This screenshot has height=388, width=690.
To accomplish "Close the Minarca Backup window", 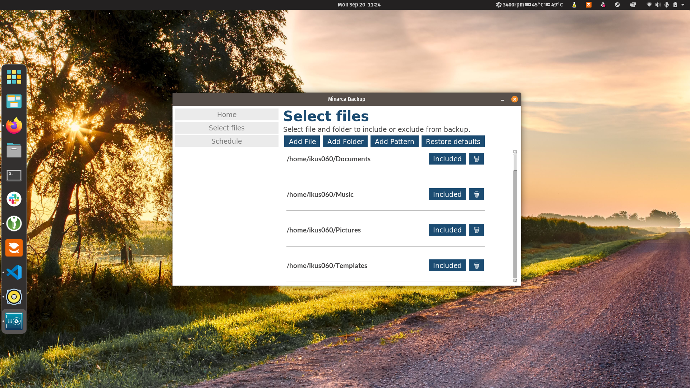I will coord(514,99).
